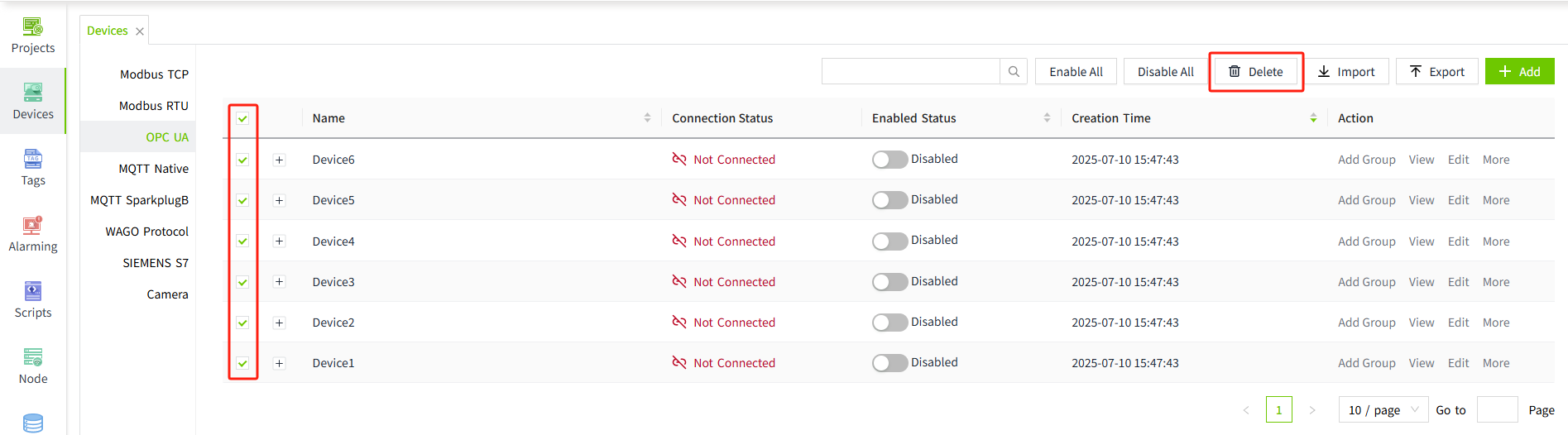Expand the Device5 row
The image size is (1568, 435).
coord(280,200)
